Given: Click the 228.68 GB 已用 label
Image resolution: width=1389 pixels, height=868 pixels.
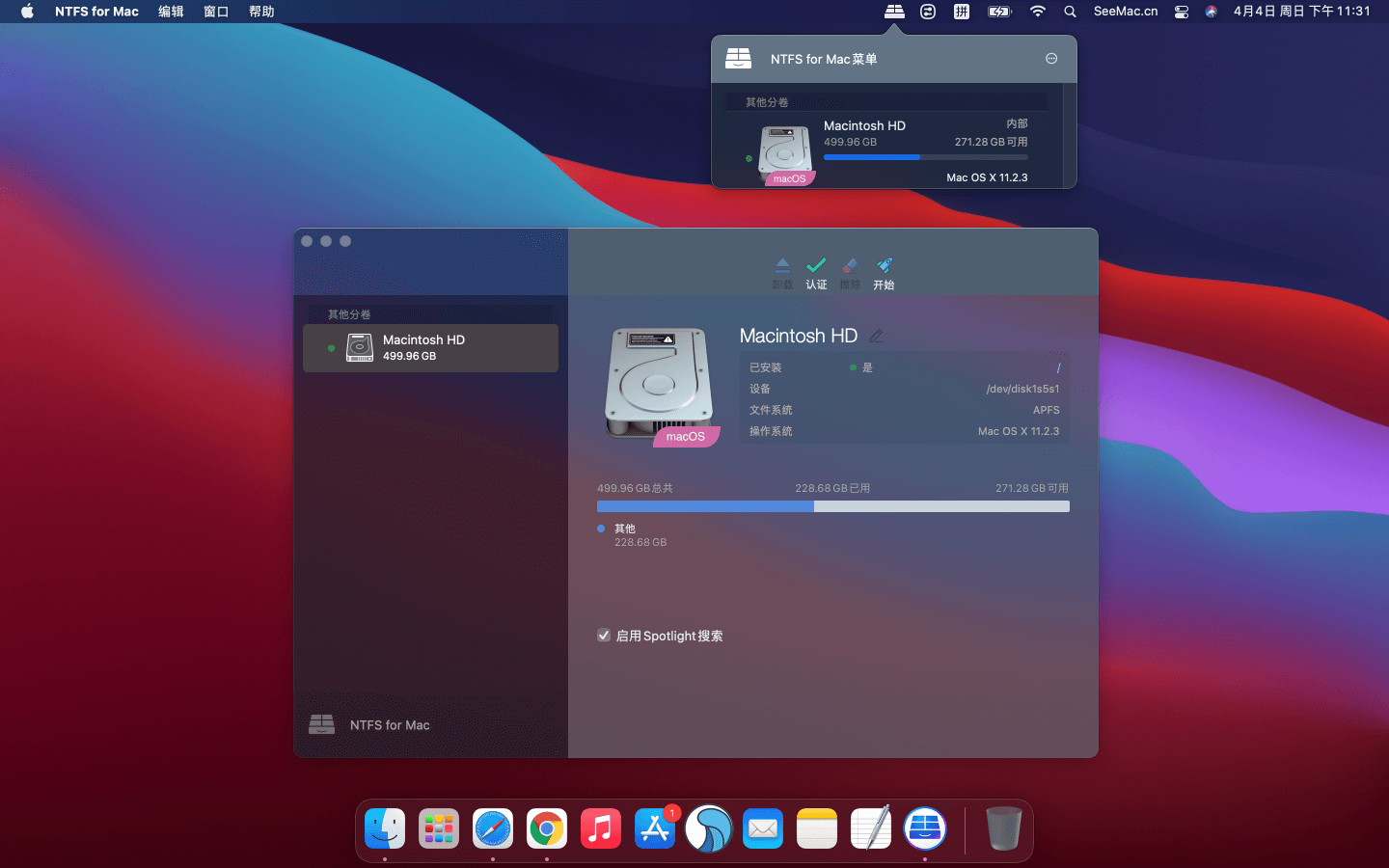Looking at the screenshot, I should pyautogui.click(x=832, y=488).
